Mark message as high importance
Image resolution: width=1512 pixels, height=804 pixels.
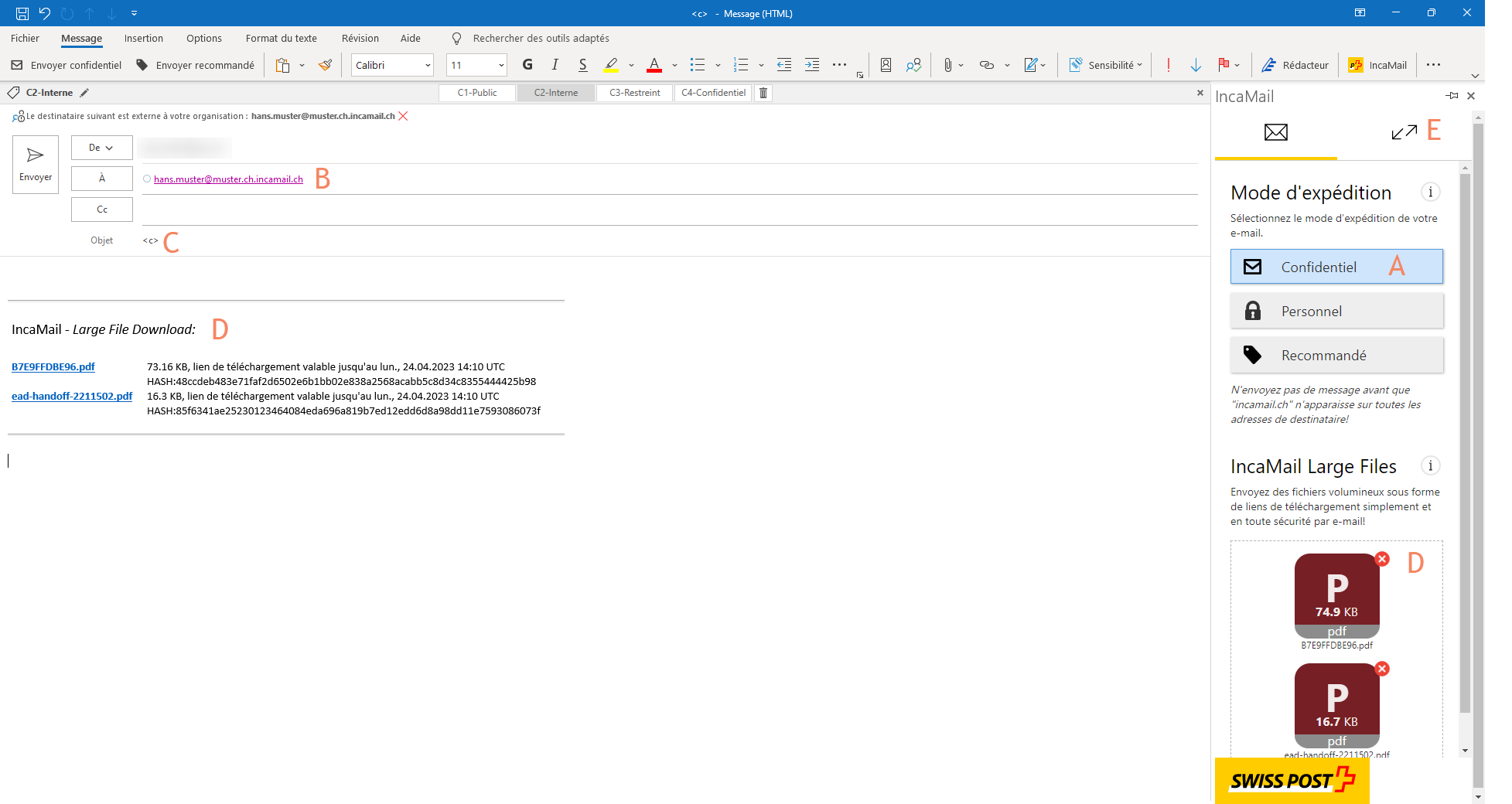coord(1168,66)
